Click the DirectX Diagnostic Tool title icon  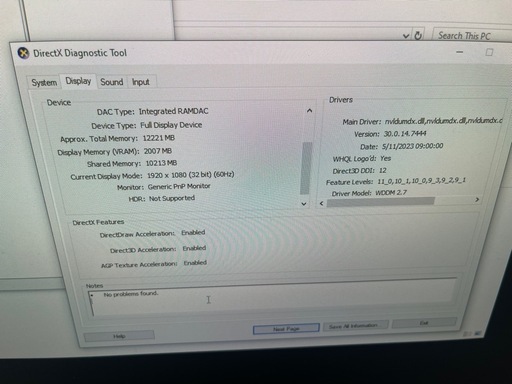pyautogui.click(x=23, y=53)
